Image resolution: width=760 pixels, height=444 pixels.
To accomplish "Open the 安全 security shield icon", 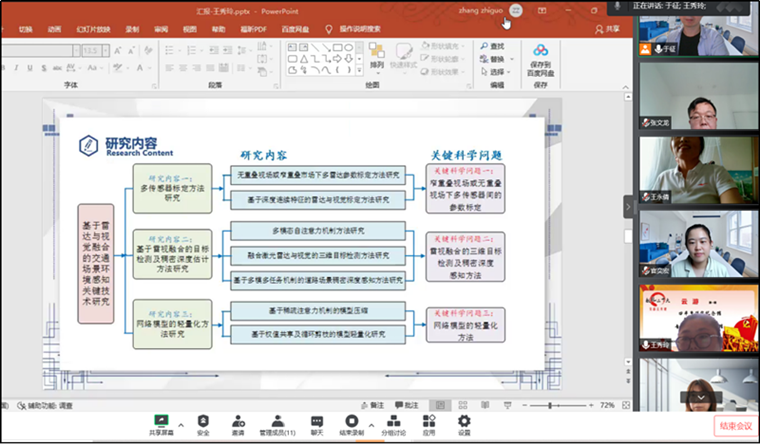I will (x=203, y=421).
